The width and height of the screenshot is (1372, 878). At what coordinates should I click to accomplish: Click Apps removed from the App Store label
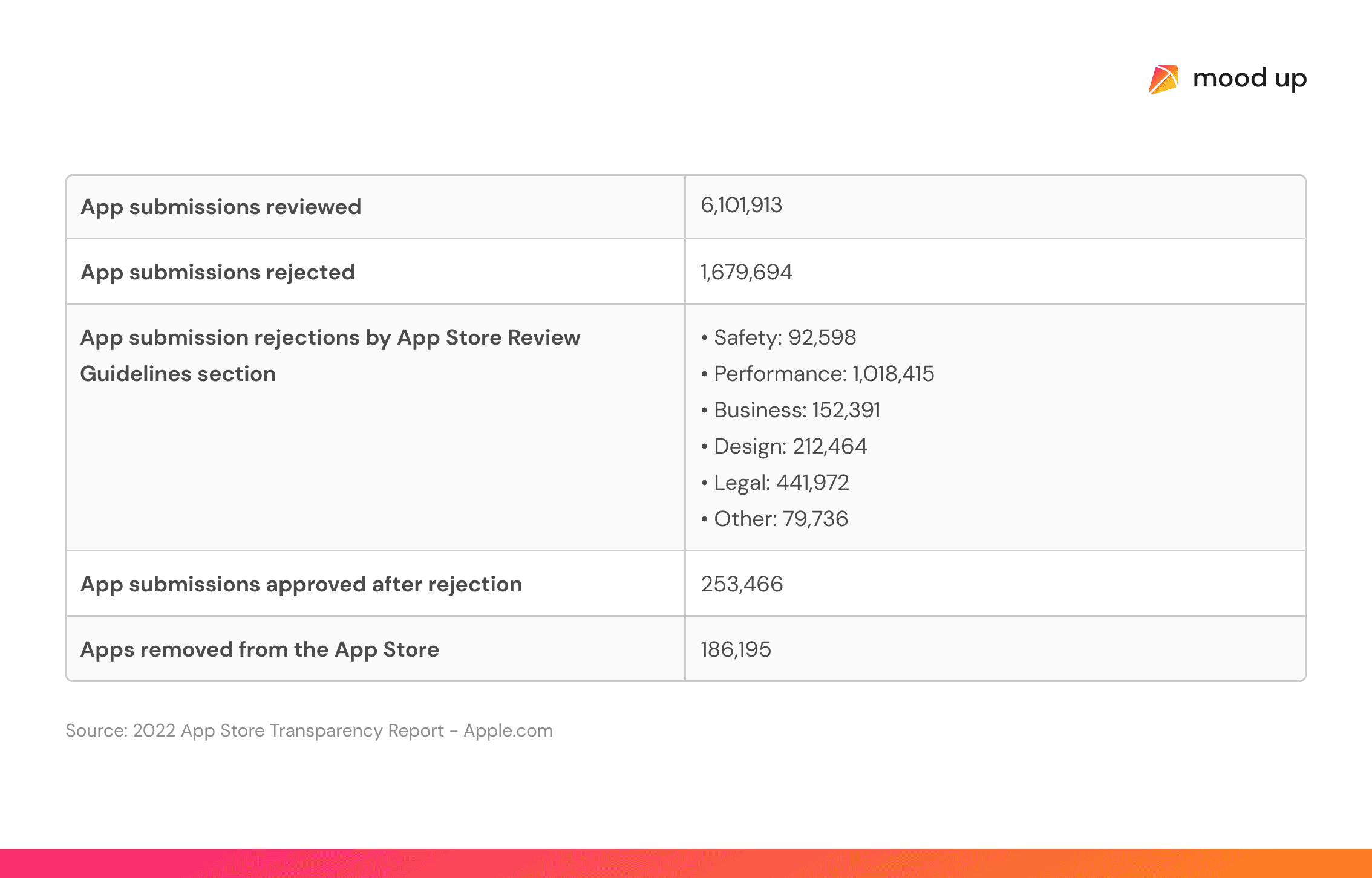(x=260, y=649)
